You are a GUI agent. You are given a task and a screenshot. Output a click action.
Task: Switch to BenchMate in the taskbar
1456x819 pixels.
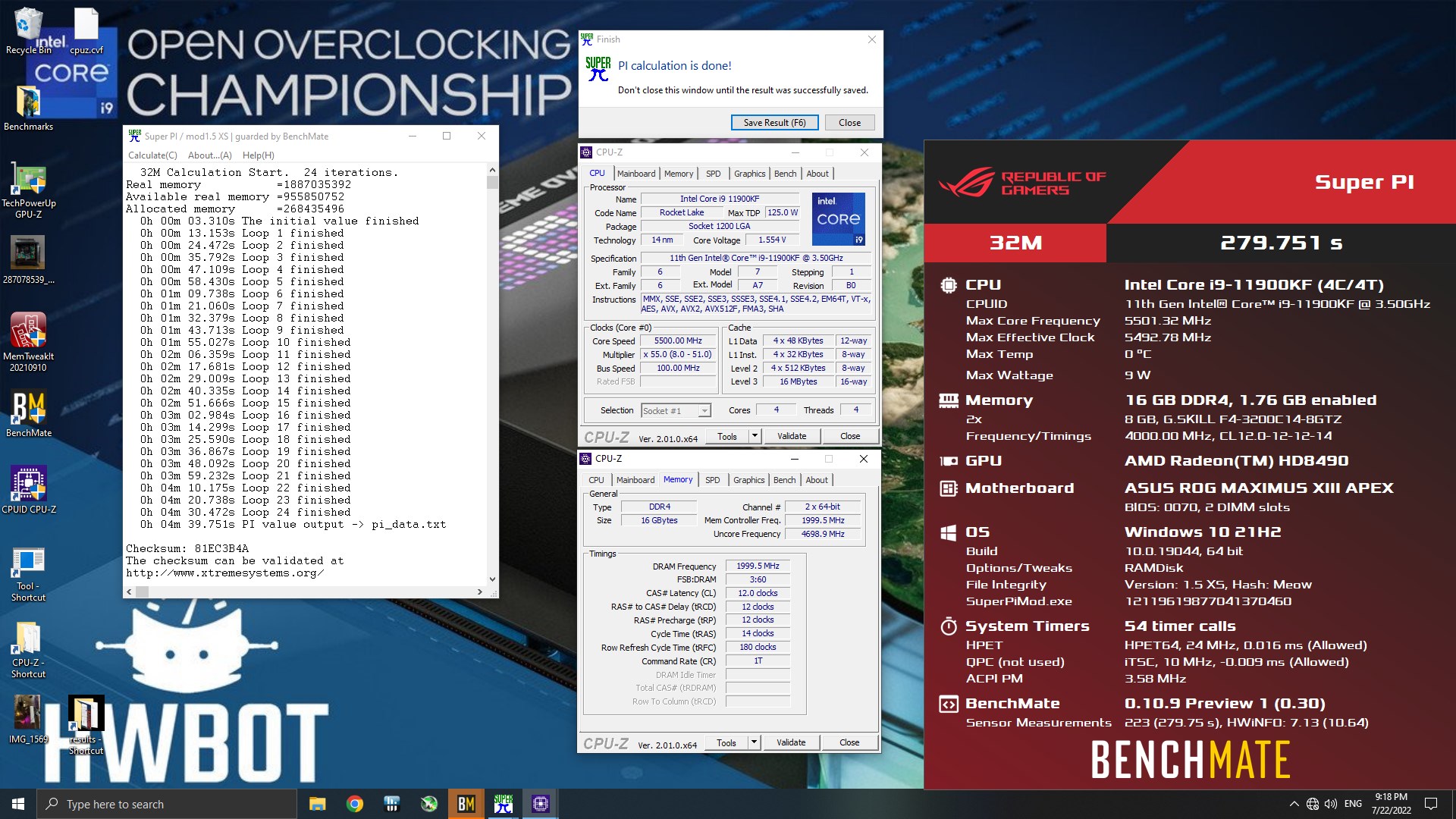(x=466, y=804)
